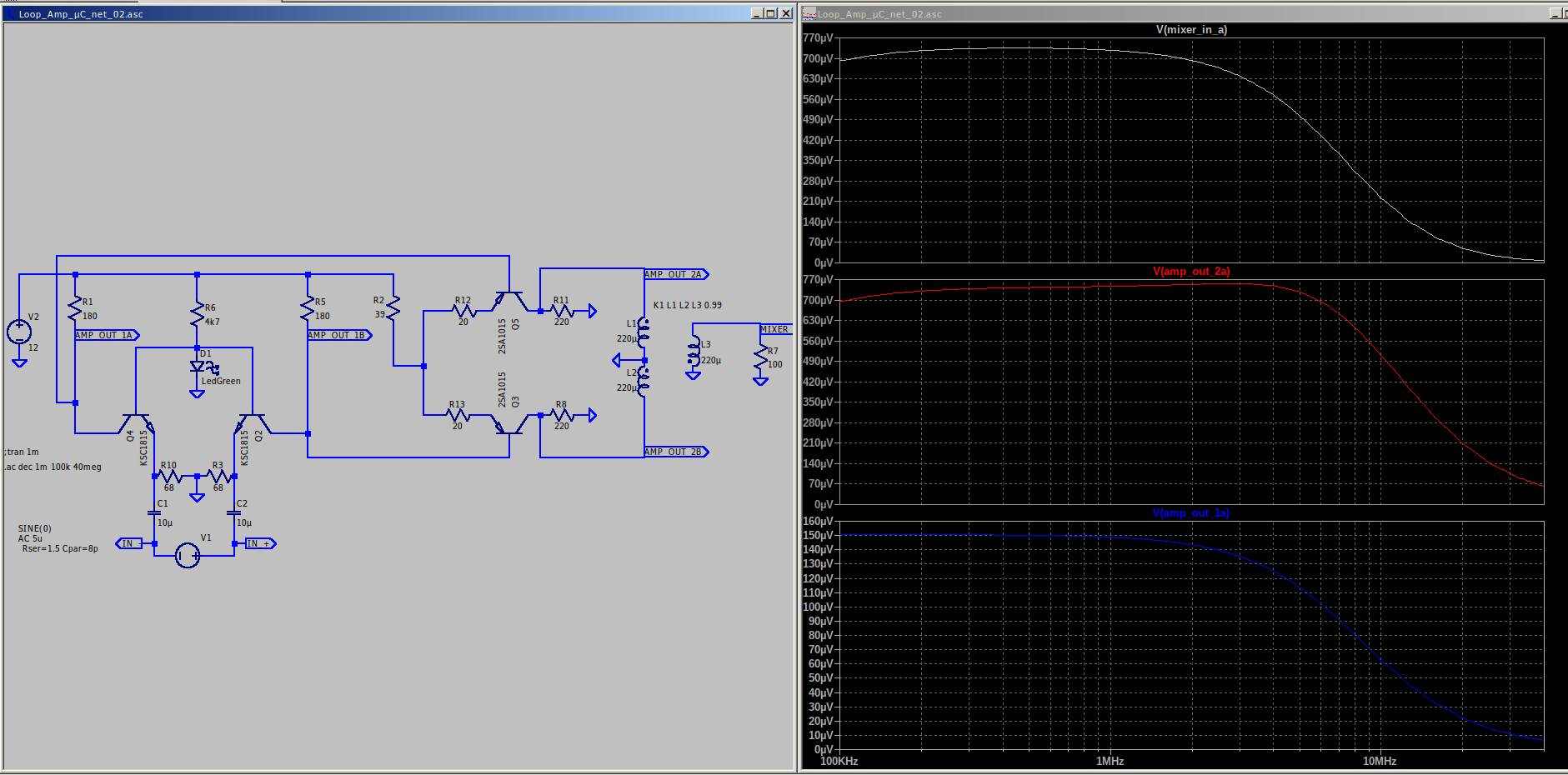Click resistor R10 68 symbol
1568x775 pixels.
click(169, 476)
